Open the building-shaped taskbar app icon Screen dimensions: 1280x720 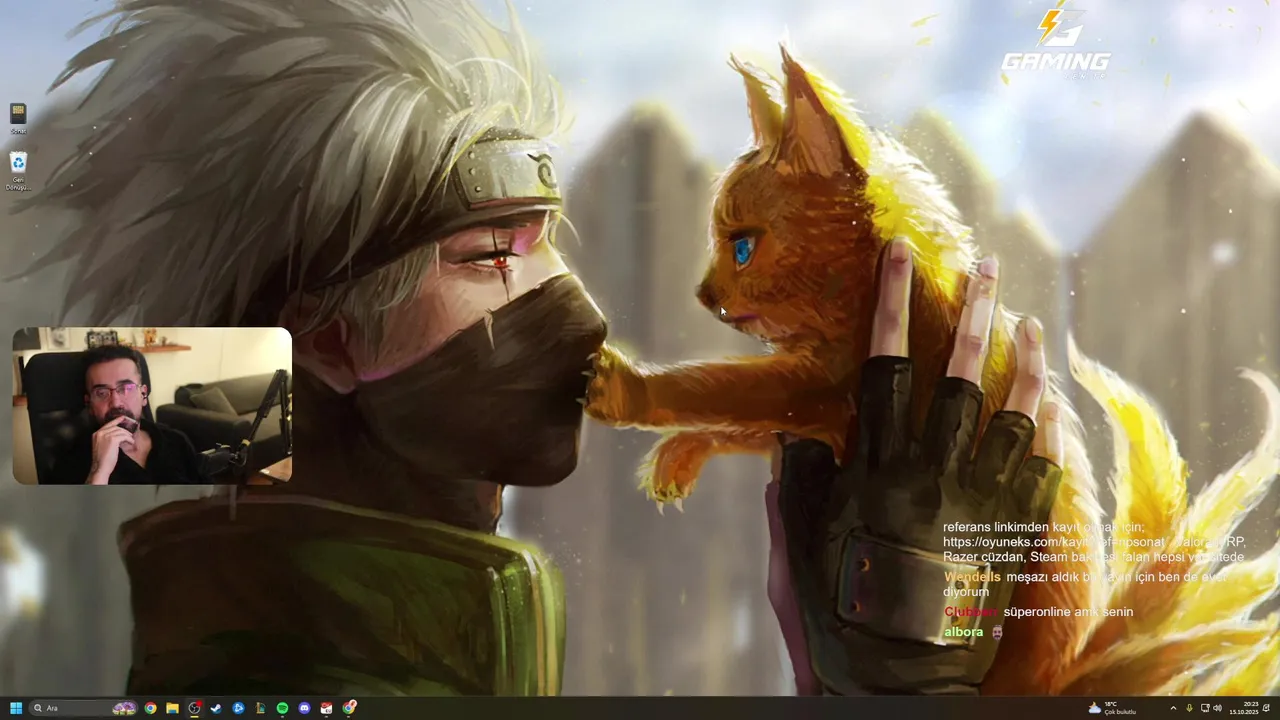pyautogui.click(x=260, y=708)
